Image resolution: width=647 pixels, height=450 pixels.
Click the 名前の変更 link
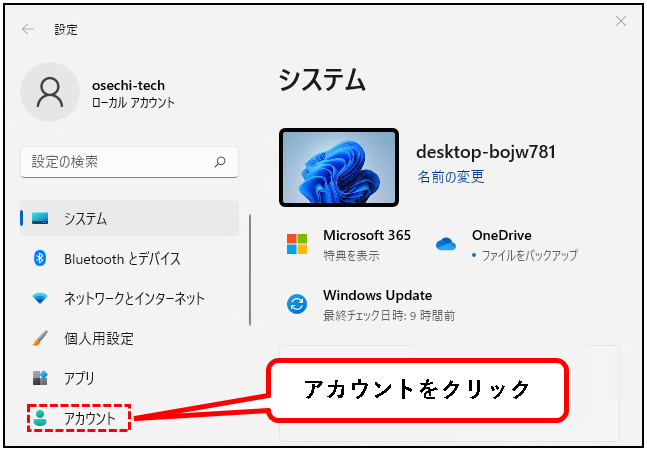coord(451,177)
